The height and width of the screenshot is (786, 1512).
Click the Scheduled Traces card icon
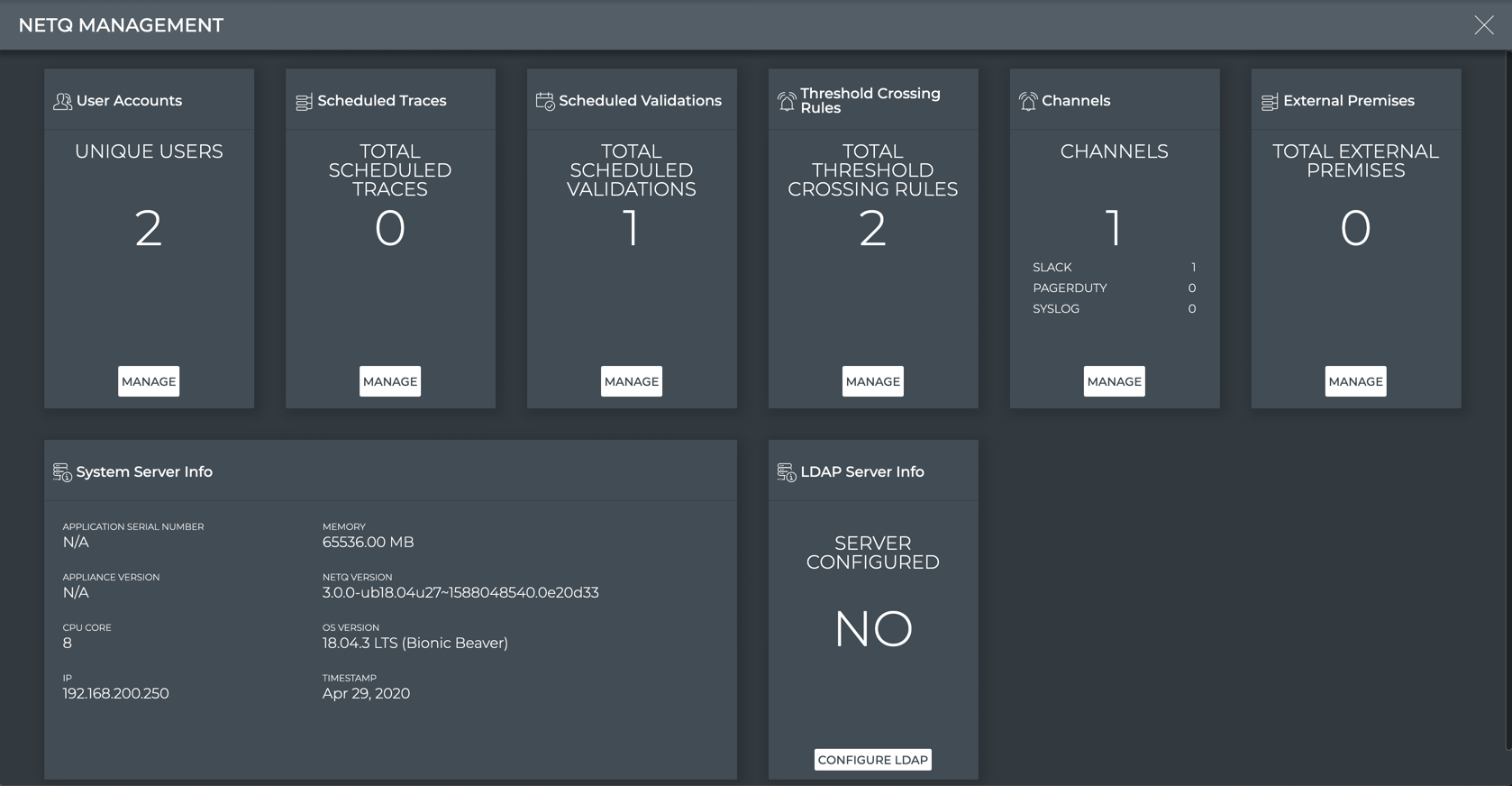point(304,102)
